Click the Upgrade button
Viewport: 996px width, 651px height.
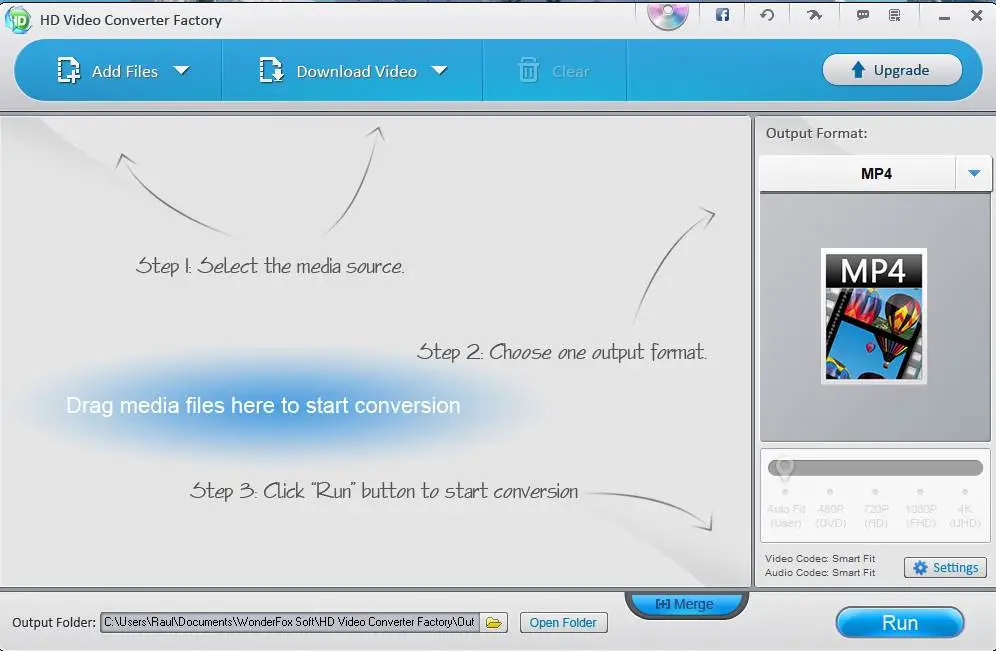[x=892, y=70]
